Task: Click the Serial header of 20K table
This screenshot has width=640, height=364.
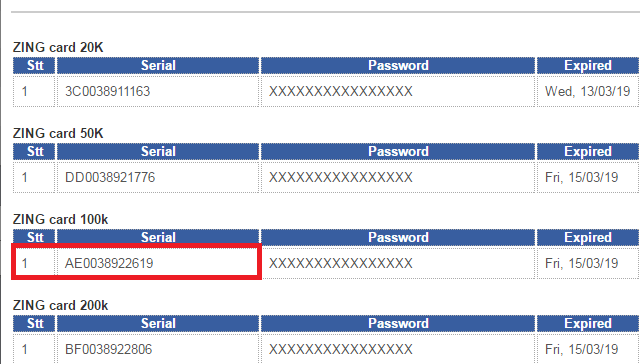Action: [x=158, y=66]
